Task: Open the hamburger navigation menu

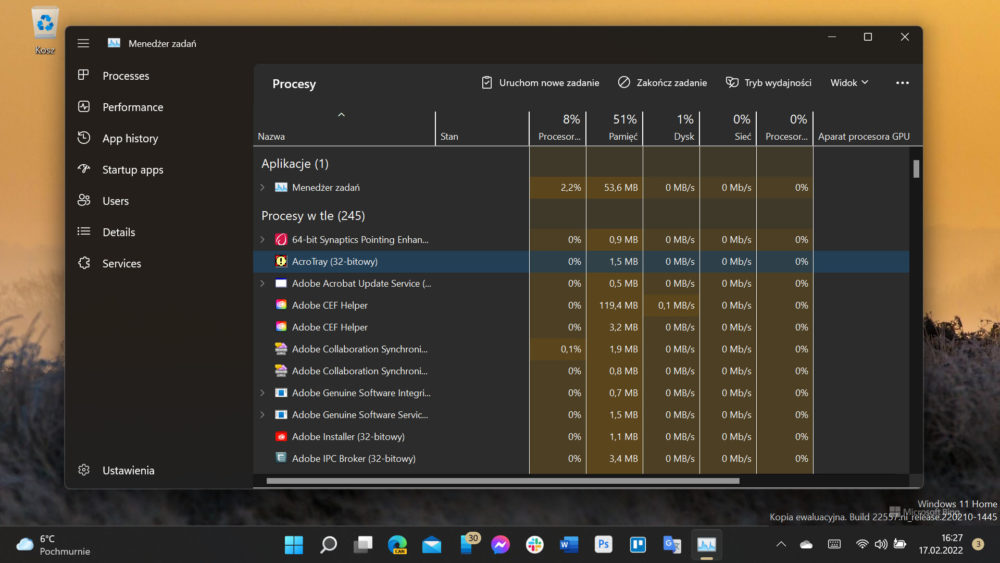Action: click(84, 43)
